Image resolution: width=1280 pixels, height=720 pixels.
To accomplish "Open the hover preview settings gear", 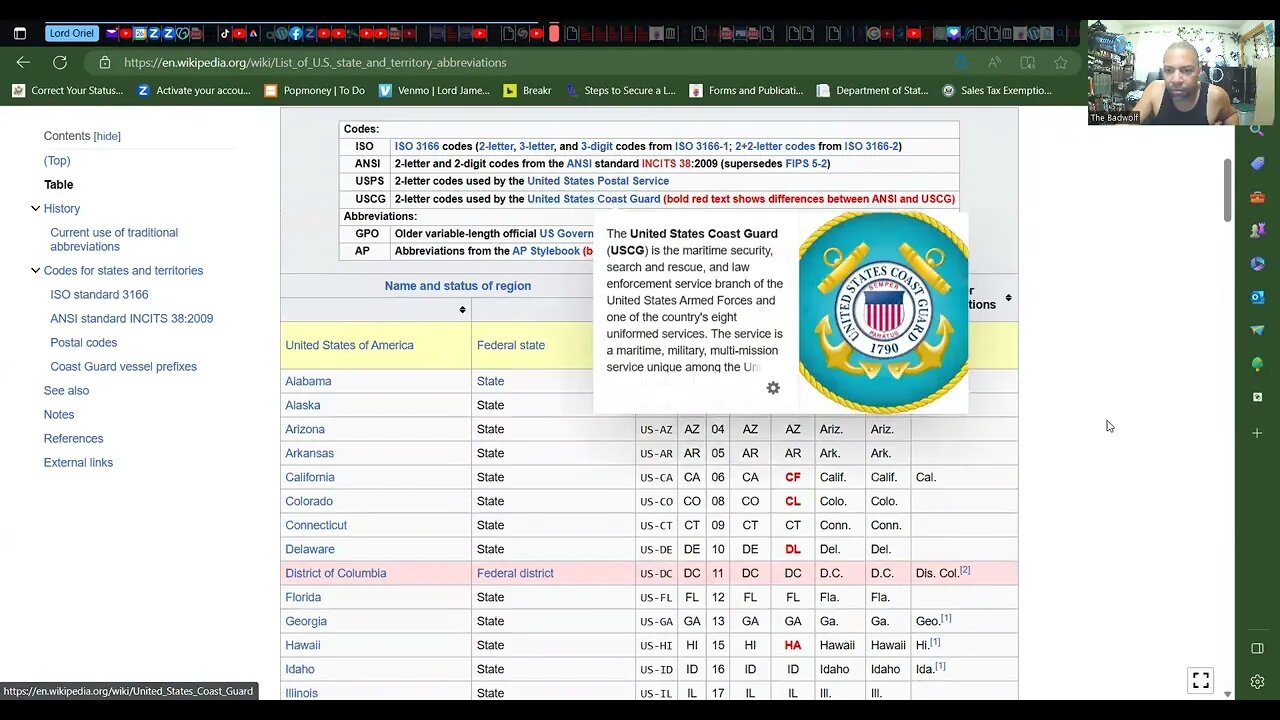I will [773, 388].
